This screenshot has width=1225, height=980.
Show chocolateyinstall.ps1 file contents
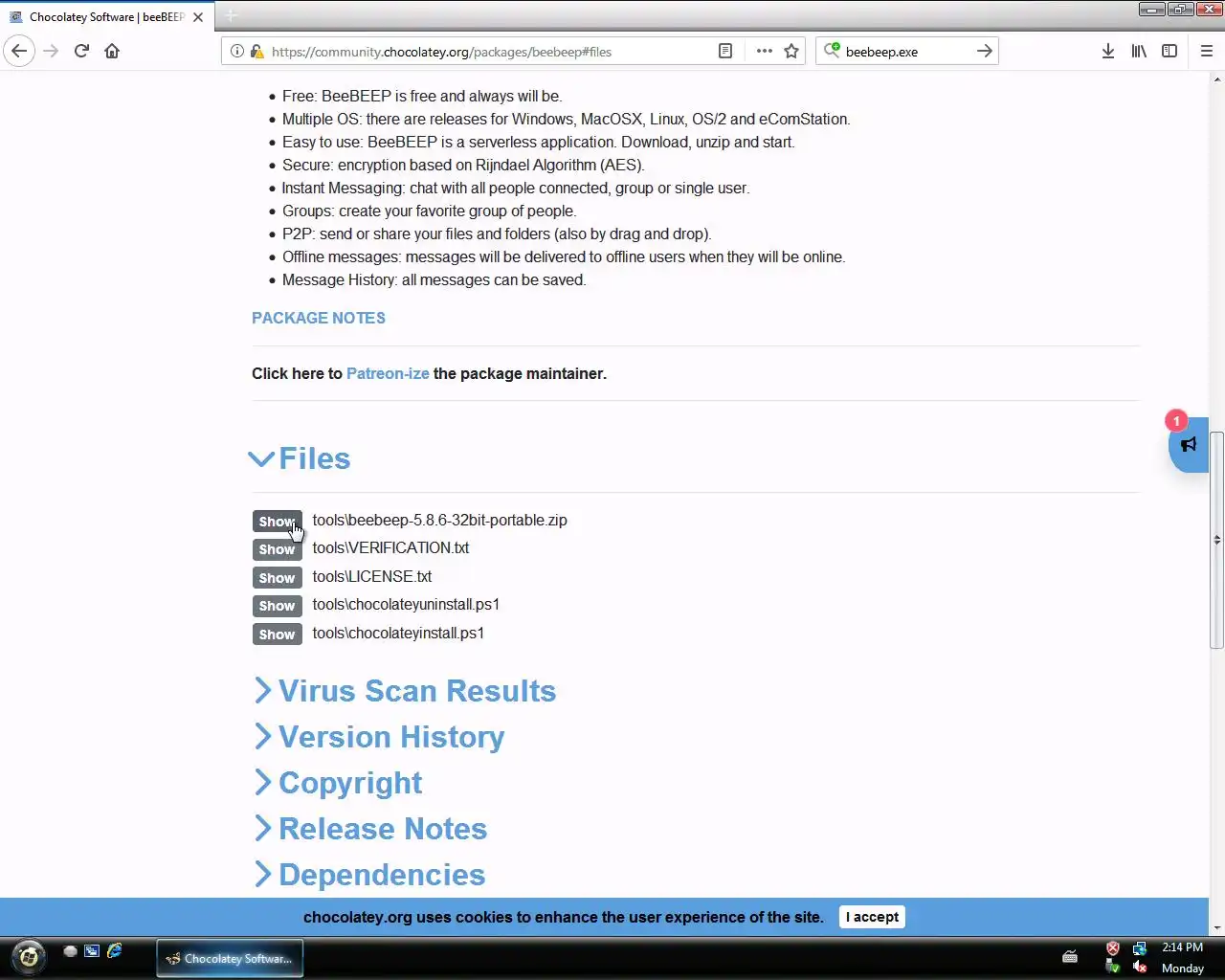(x=277, y=635)
